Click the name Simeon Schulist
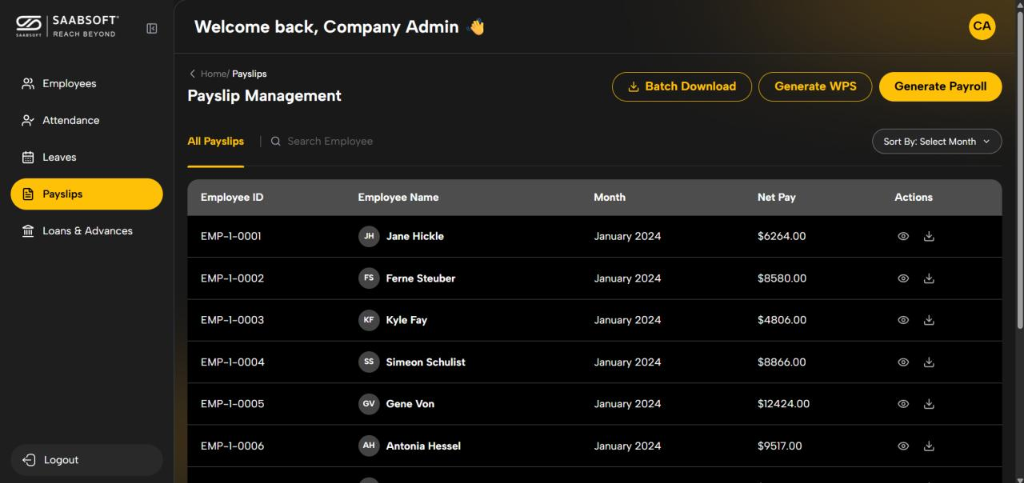This screenshot has width=1024, height=483. pos(426,362)
